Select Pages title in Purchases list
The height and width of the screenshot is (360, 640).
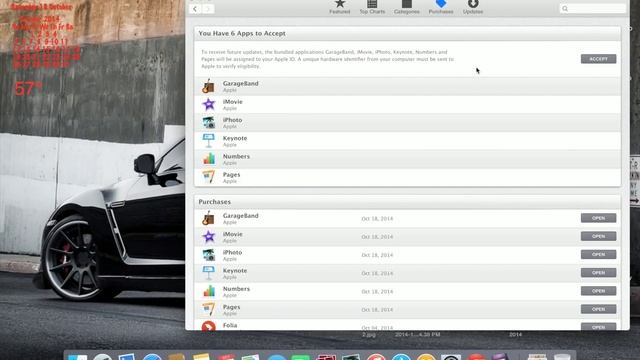(231, 307)
